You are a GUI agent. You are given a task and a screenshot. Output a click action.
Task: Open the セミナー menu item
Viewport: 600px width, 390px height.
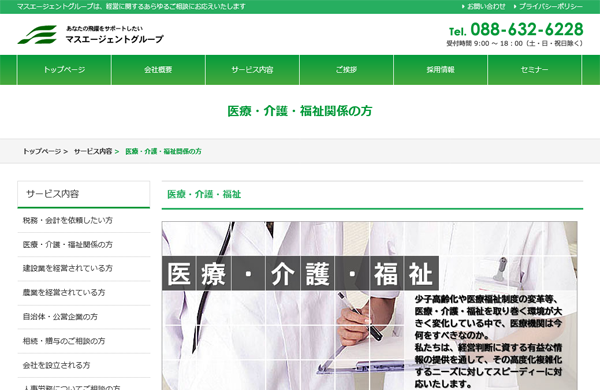tap(535, 70)
